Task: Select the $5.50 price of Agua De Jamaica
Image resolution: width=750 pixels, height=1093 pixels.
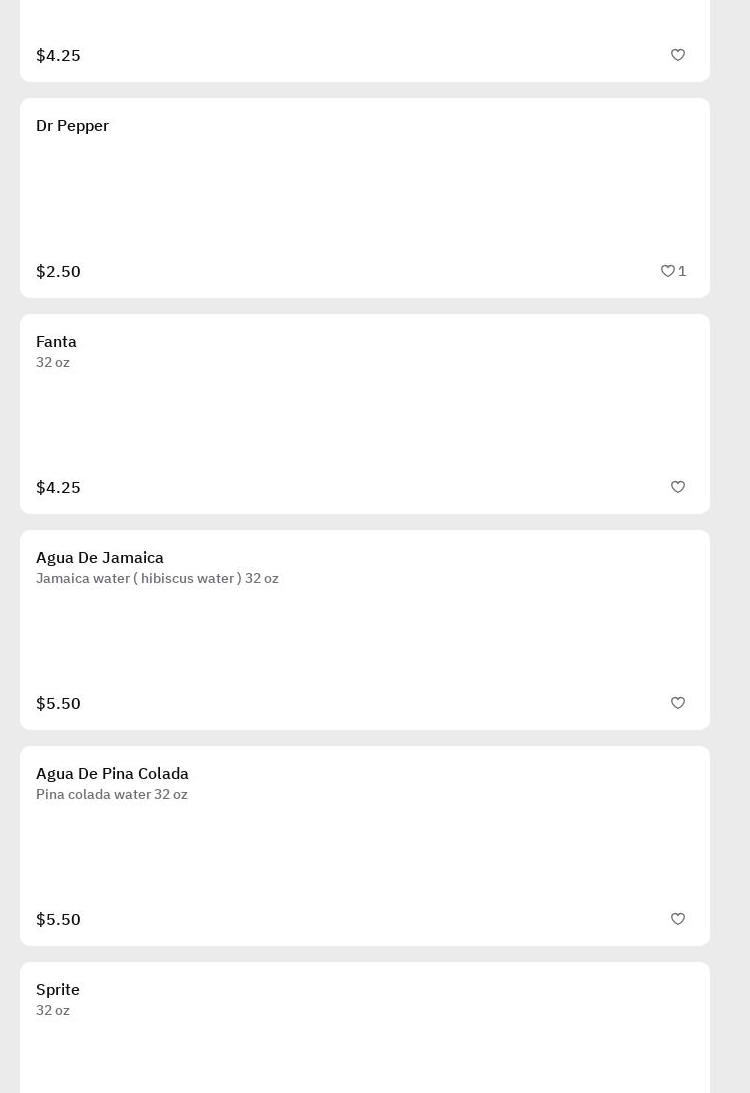Action: point(58,704)
